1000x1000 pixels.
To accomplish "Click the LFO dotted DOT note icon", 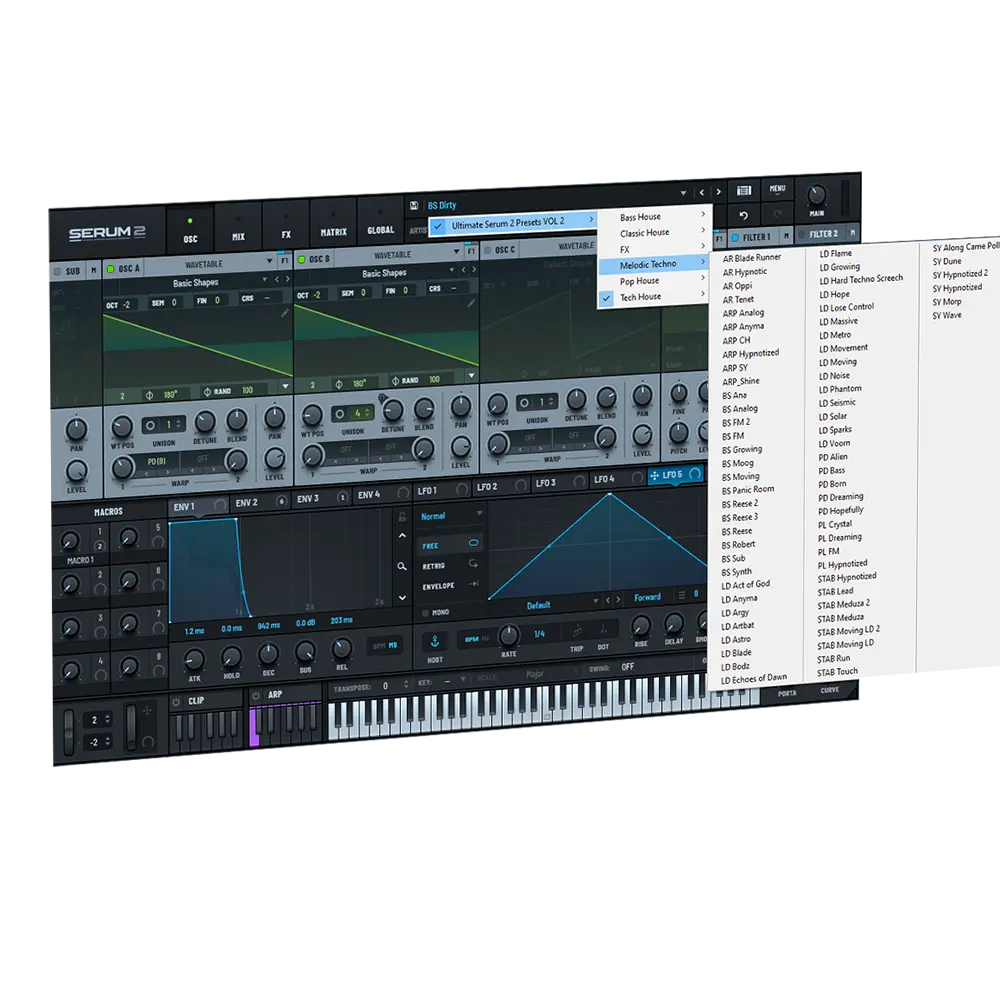I will coord(603,630).
